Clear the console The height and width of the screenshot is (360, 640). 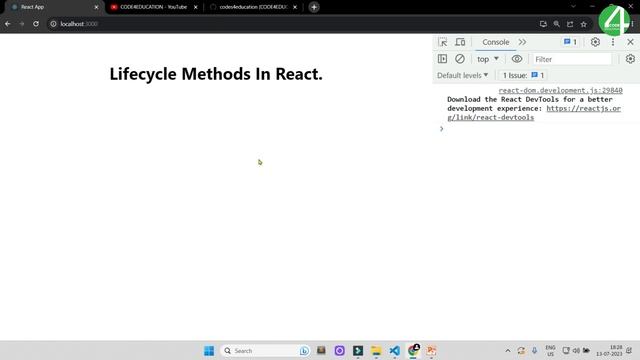click(x=460, y=59)
